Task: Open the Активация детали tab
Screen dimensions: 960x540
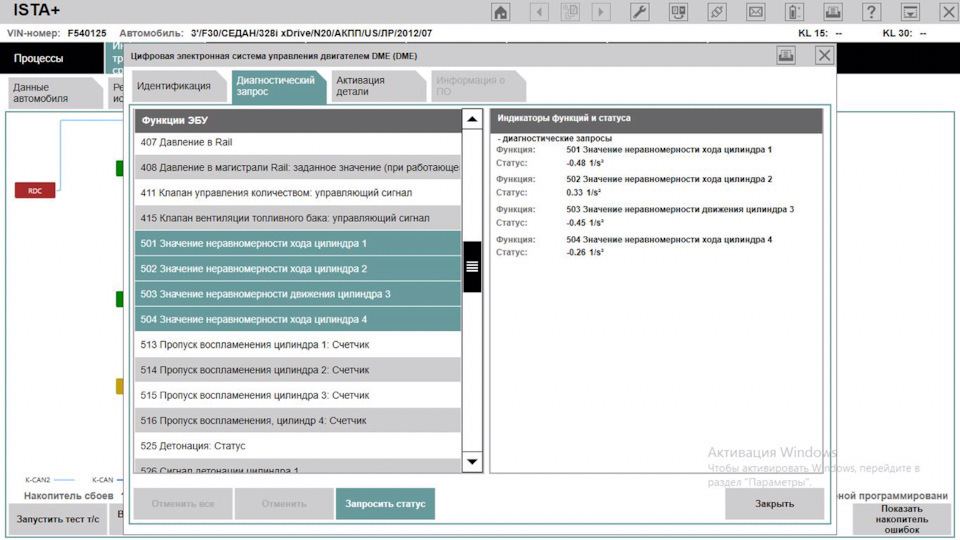Action: (377, 86)
